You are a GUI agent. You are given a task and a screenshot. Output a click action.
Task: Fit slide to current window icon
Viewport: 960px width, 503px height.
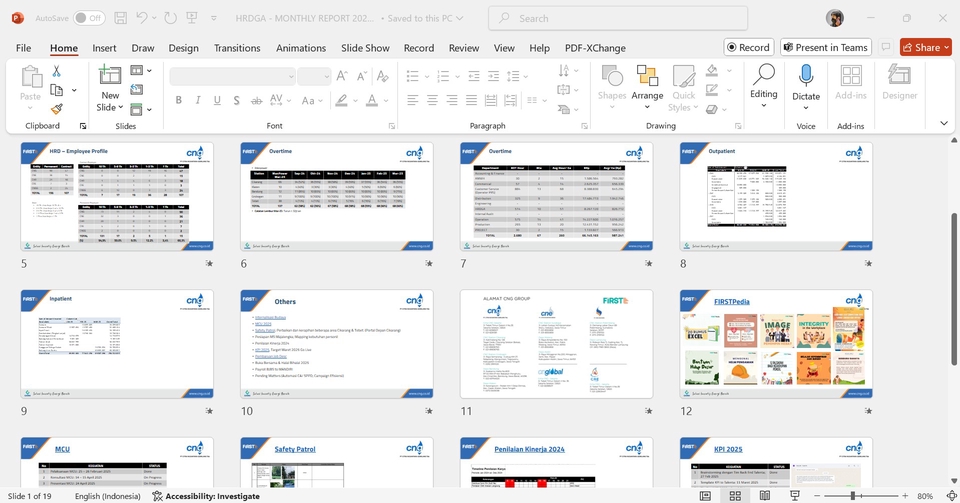951,496
